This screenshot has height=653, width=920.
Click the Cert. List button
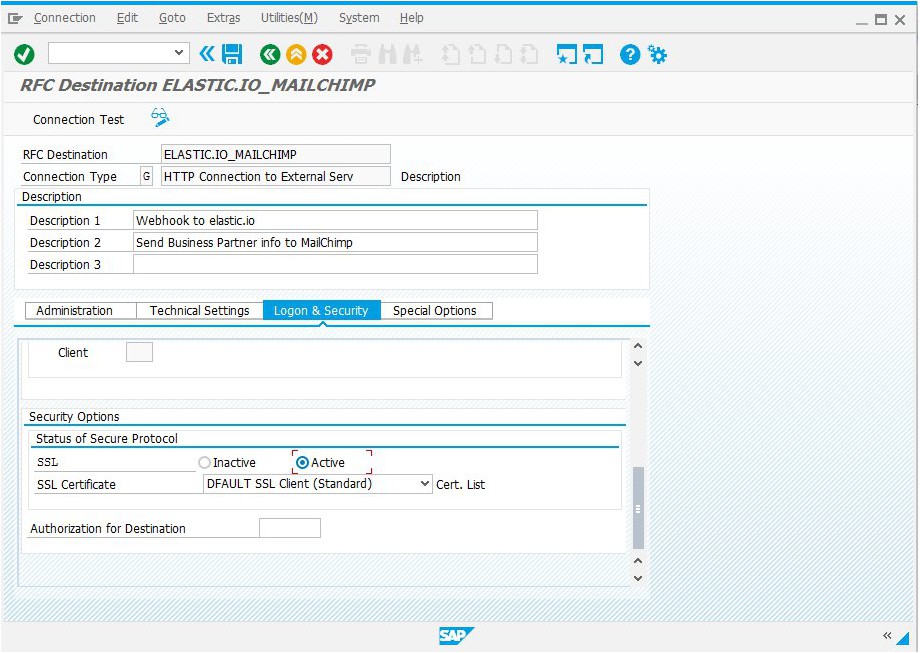[461, 485]
